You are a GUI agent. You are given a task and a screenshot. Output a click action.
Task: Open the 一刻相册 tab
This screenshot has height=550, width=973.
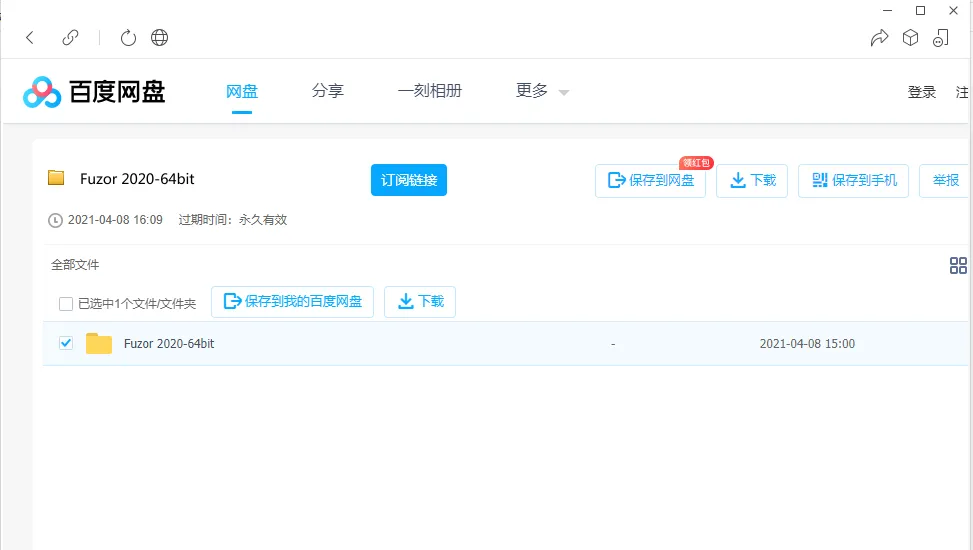pyautogui.click(x=430, y=91)
